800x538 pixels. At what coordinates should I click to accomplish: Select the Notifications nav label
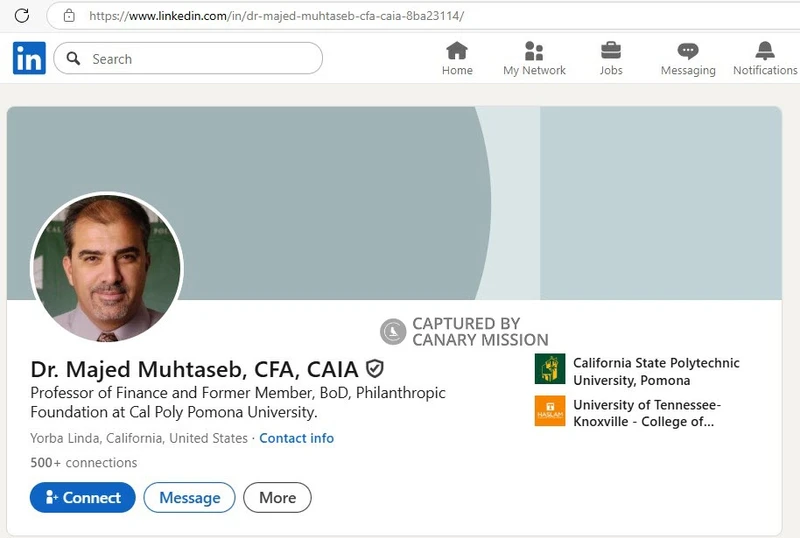[x=765, y=70]
